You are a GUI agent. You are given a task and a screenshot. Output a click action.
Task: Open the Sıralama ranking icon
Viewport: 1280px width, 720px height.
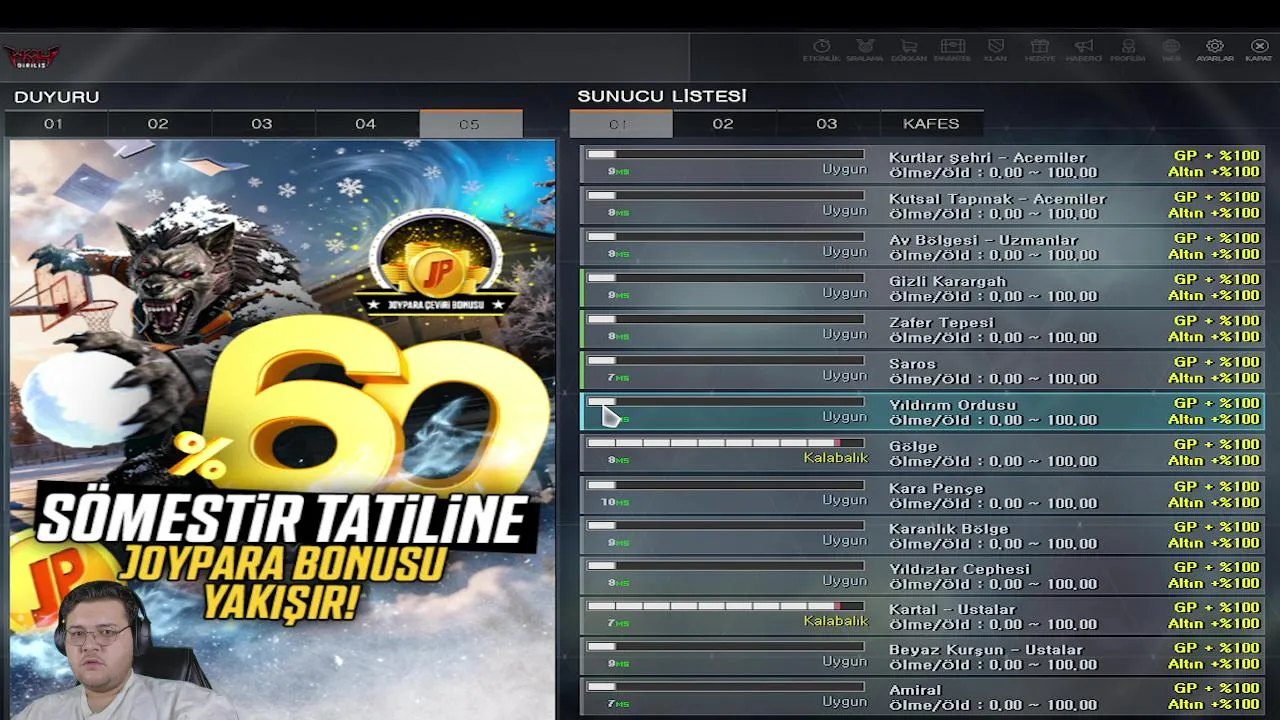click(x=865, y=51)
